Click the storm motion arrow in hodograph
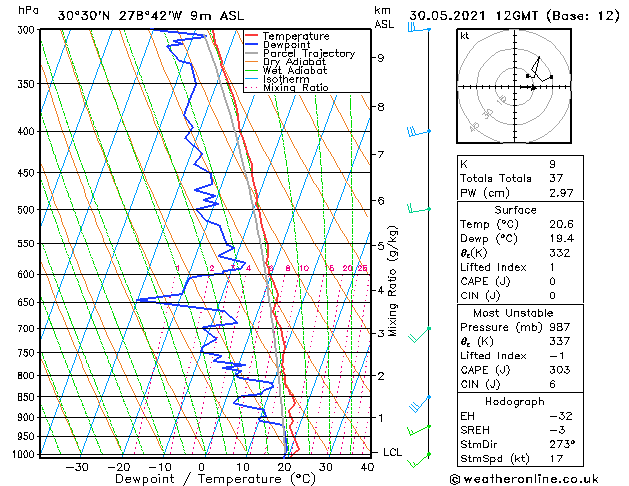629x486 pixels. point(528,87)
